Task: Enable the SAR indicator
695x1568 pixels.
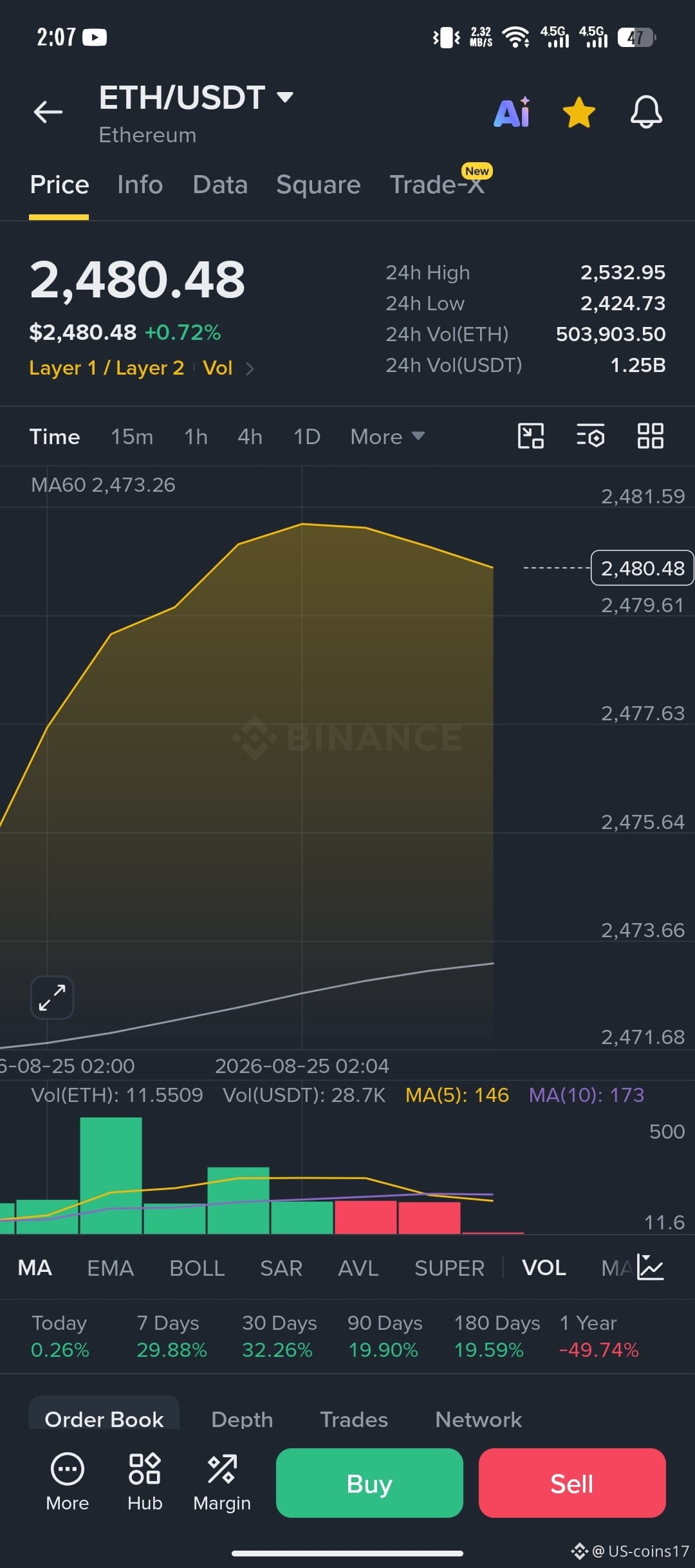Action: point(281,1268)
